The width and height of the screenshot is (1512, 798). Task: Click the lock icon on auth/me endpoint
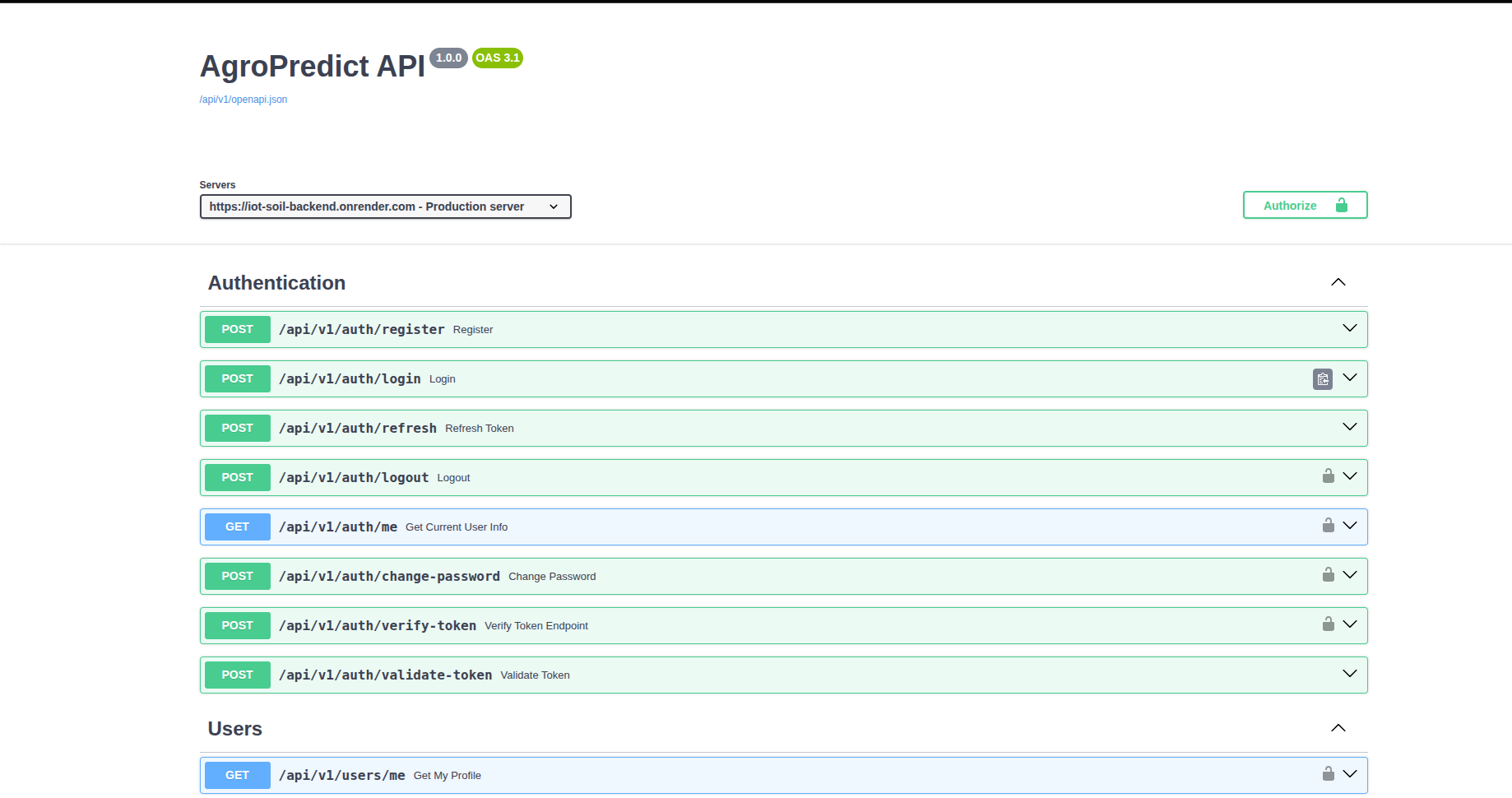[x=1328, y=526]
